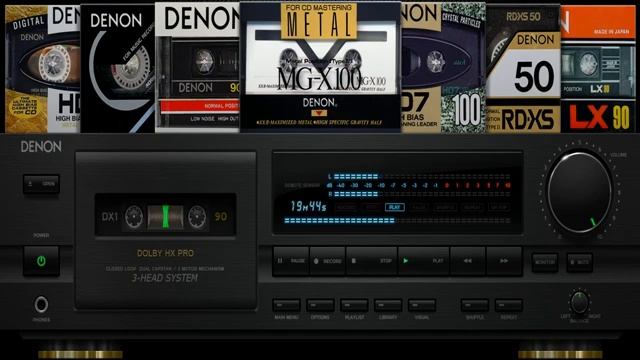Open the Library panel
Image resolution: width=640 pixels, height=360 pixels.
click(388, 305)
